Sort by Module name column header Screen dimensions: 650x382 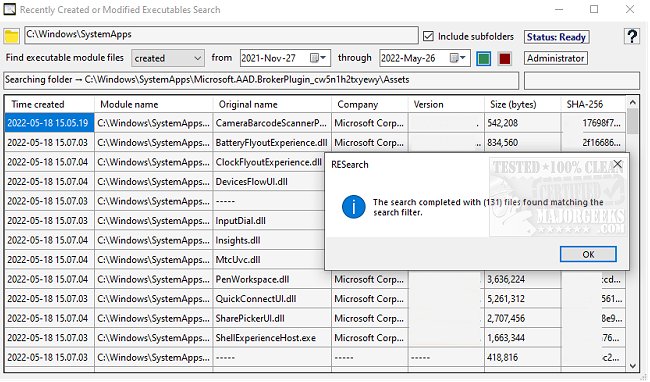tap(153, 104)
